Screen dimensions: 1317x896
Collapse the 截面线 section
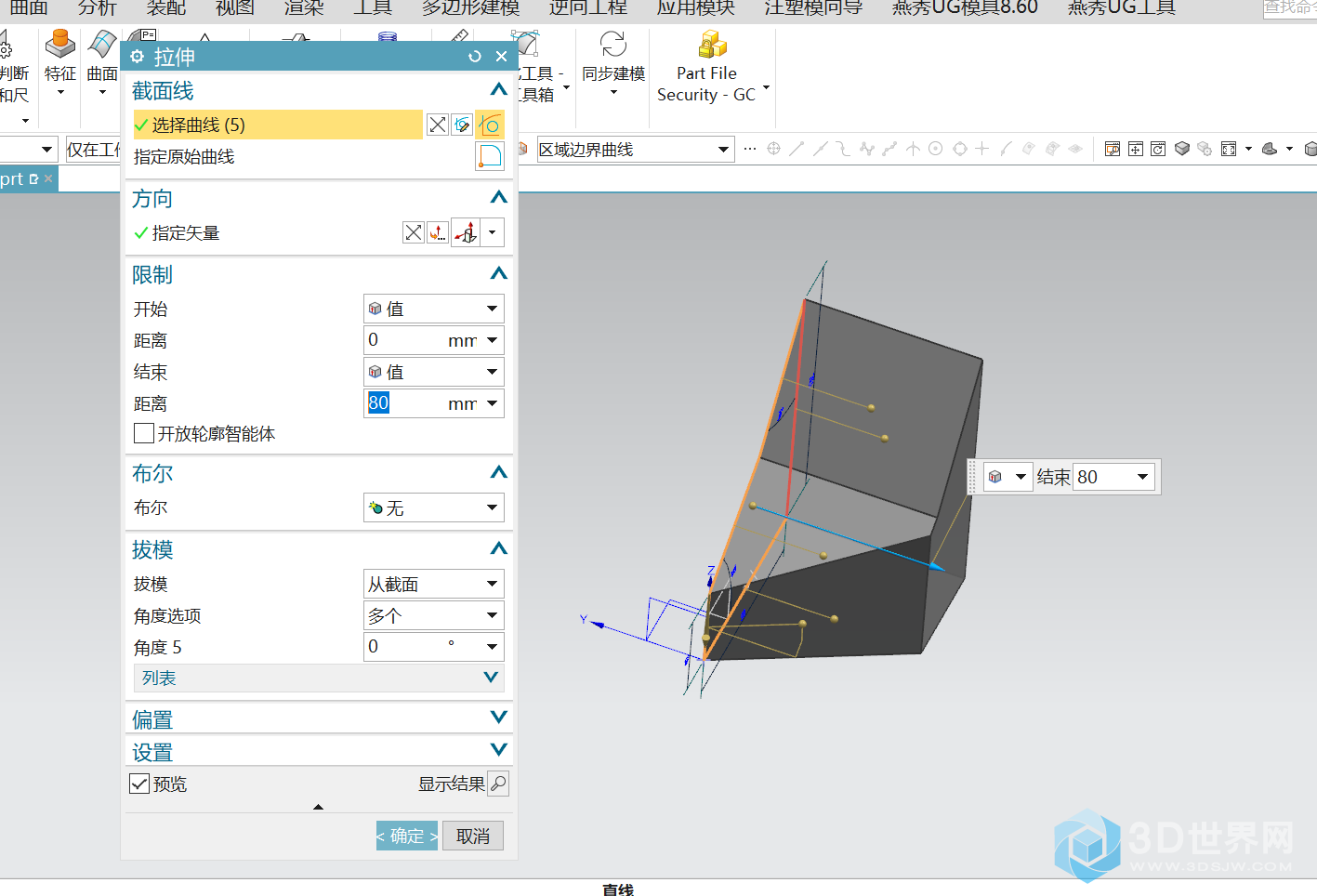point(499,90)
